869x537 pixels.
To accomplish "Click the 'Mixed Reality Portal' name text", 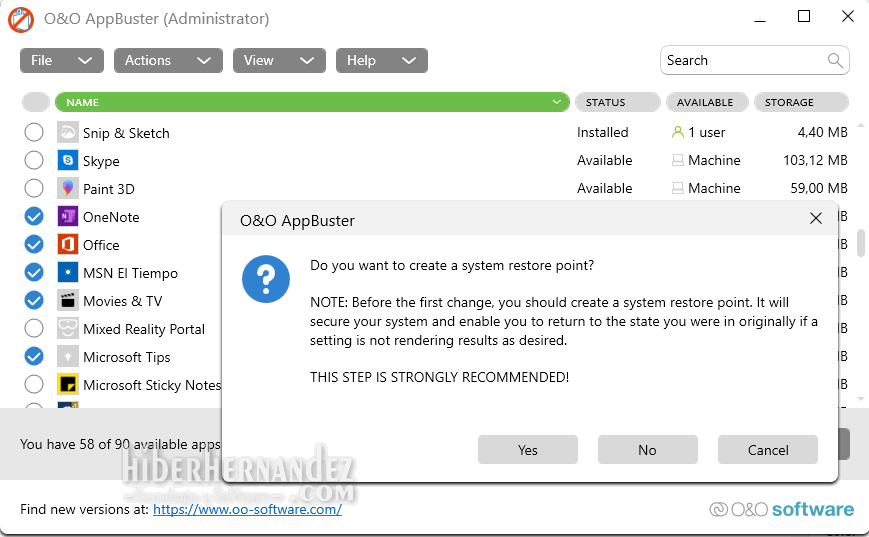I will point(144,329).
